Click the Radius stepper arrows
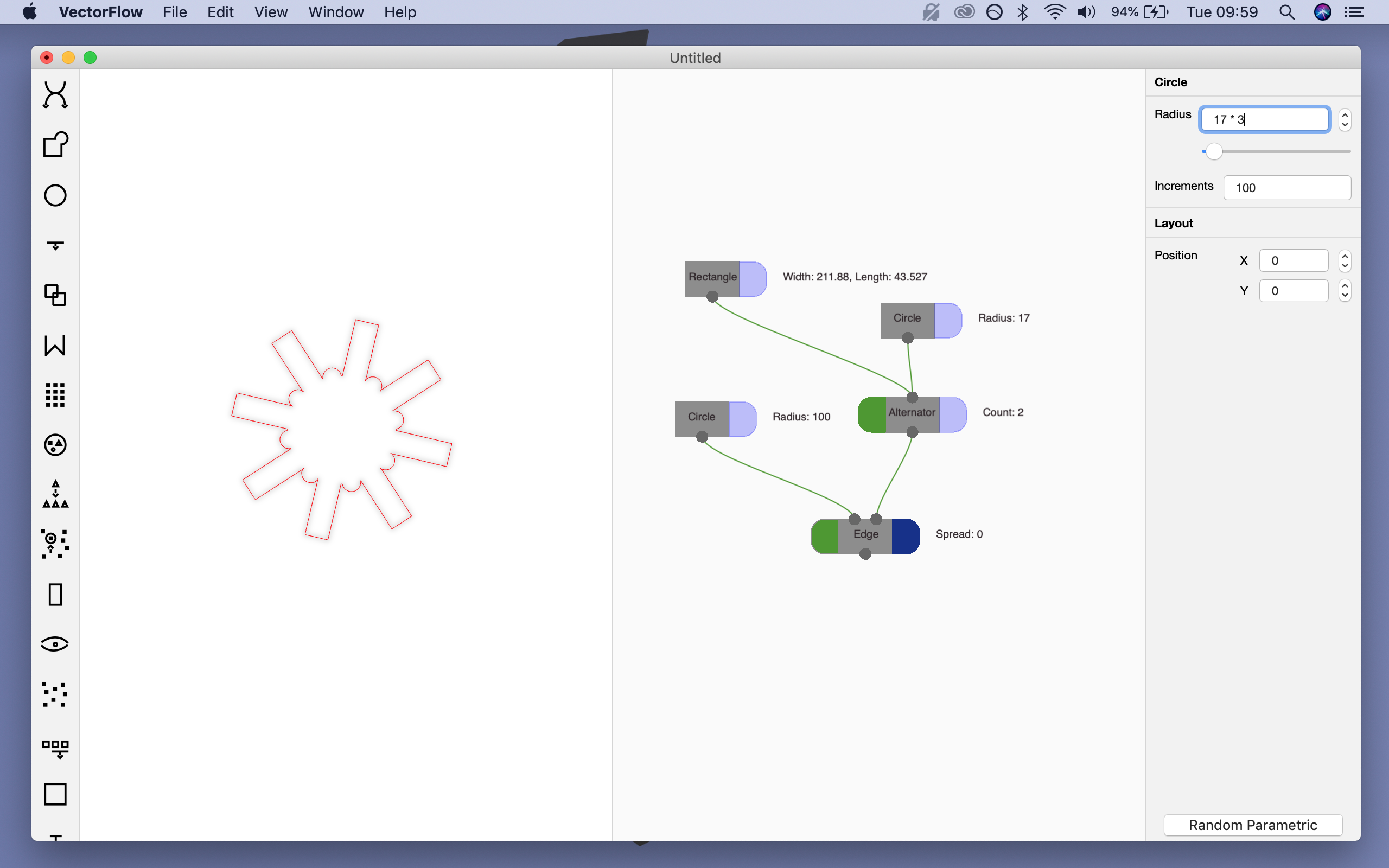Screen dimensions: 1389x868 point(1344,119)
